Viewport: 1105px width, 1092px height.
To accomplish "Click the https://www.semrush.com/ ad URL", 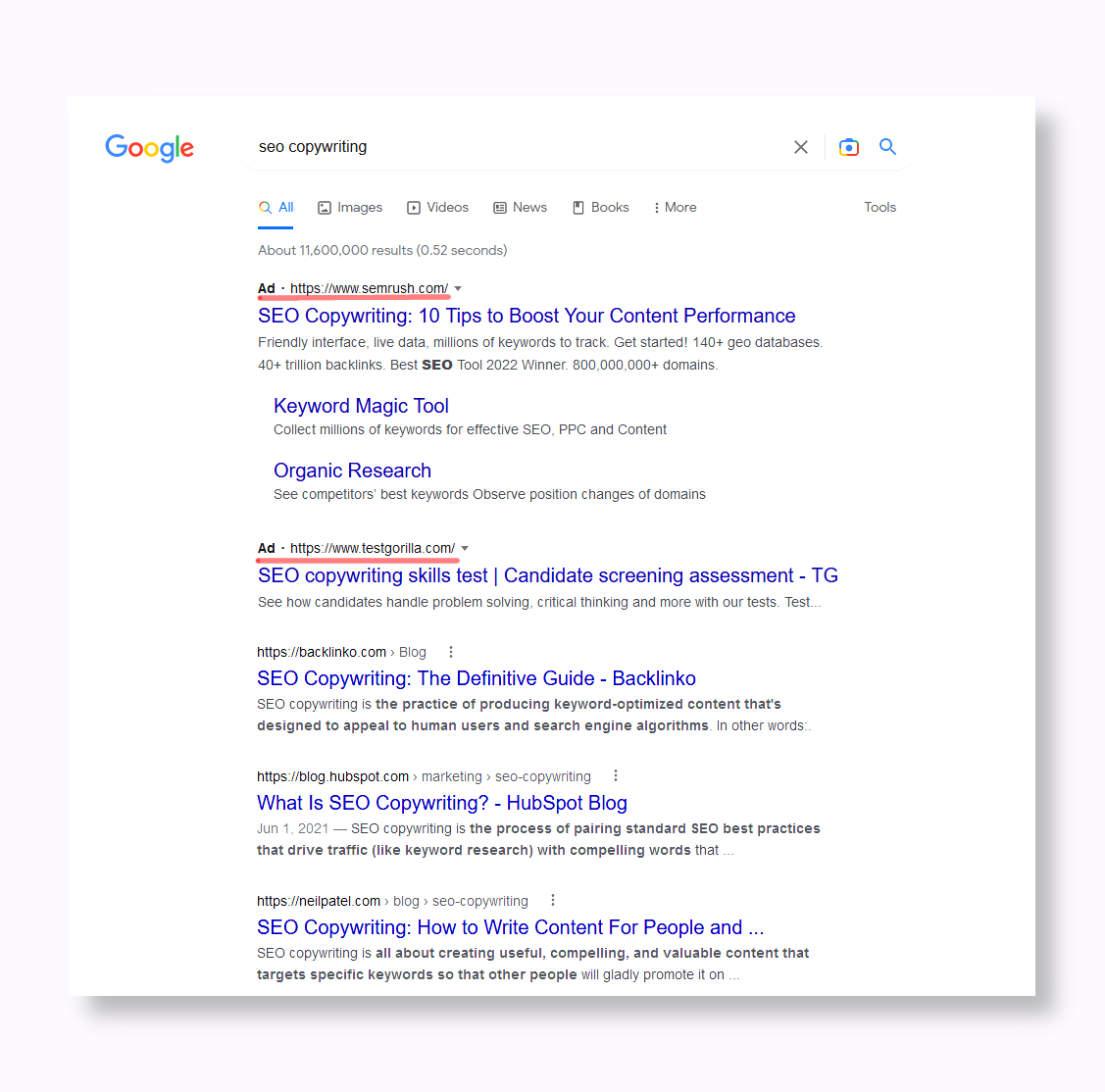I will (370, 289).
